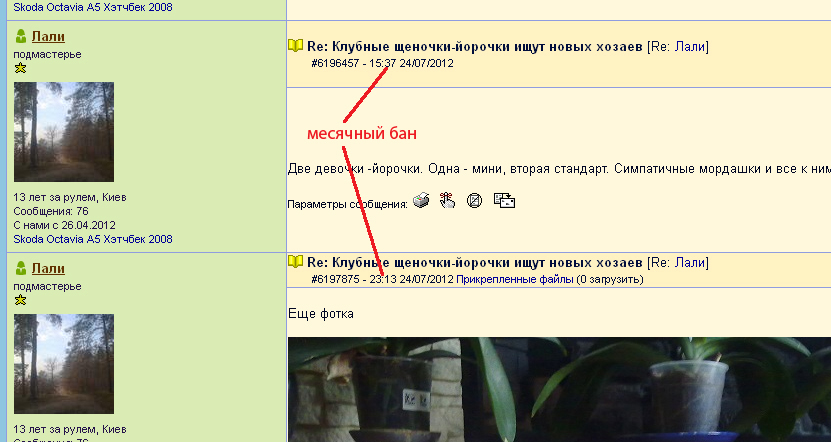Click the green user status icon in second Лали post
The width and height of the screenshot is (831, 442).
click(20, 269)
